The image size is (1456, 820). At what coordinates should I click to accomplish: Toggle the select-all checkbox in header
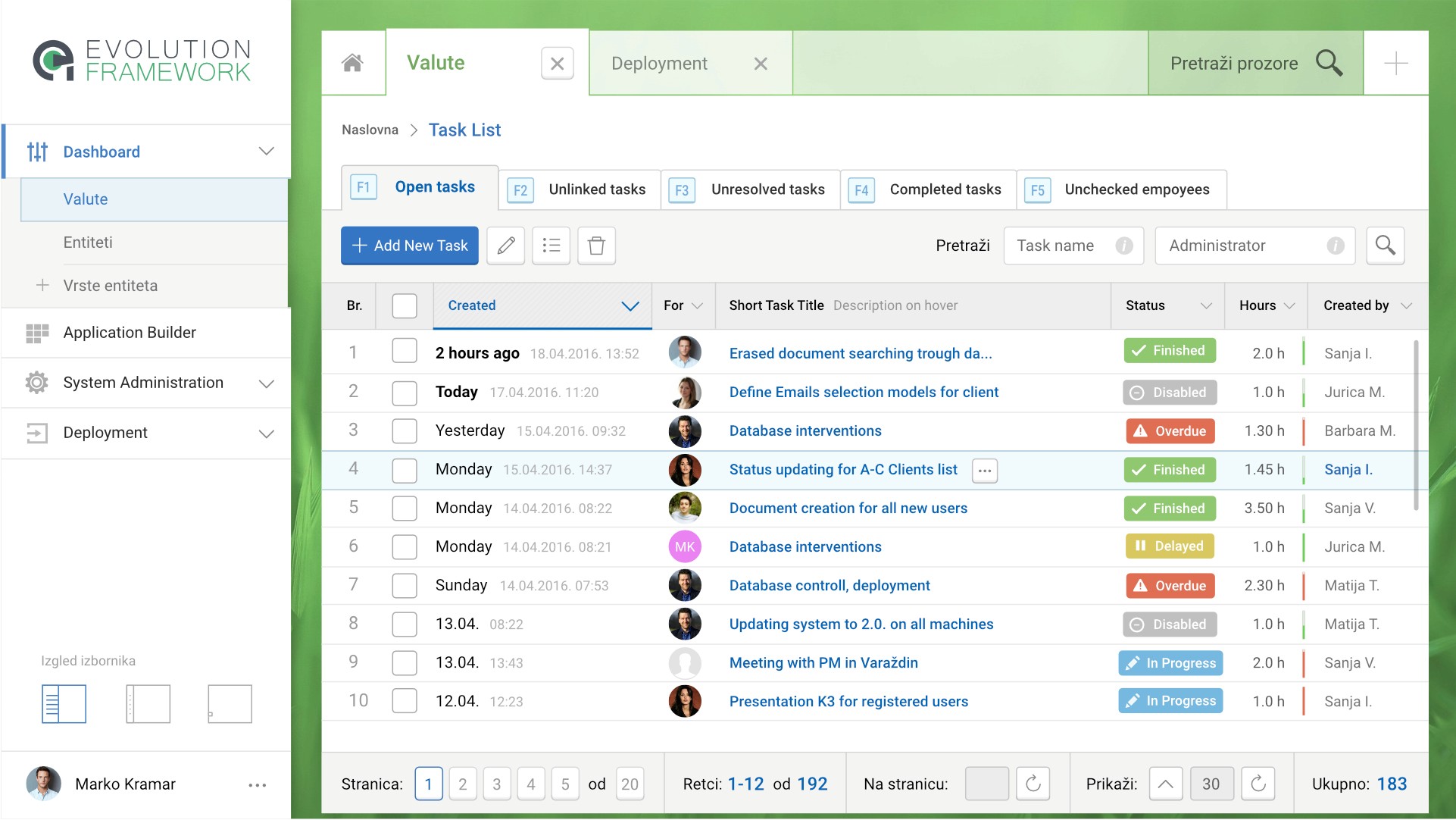click(x=405, y=305)
